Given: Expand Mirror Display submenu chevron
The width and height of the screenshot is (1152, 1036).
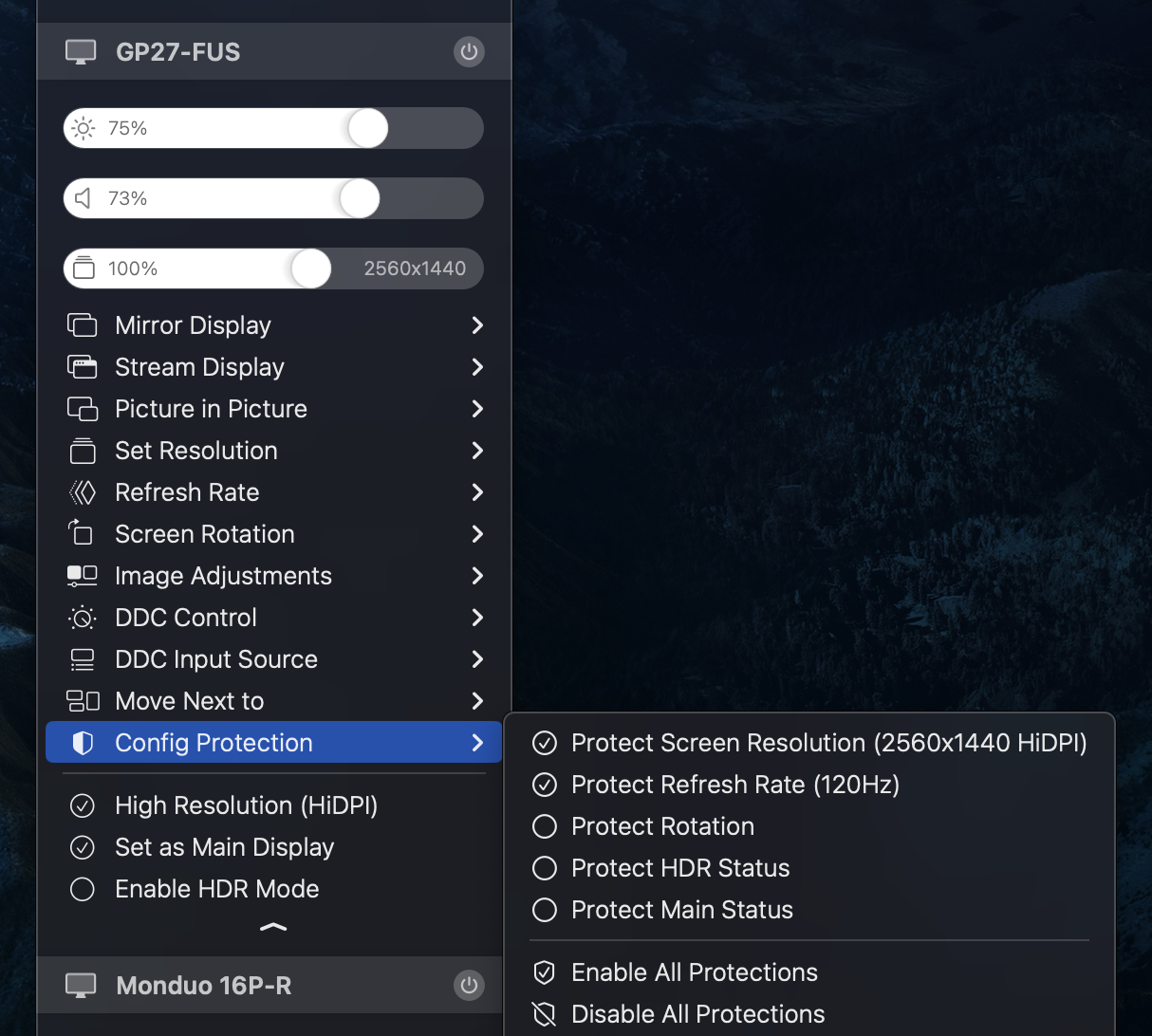Looking at the screenshot, I should pos(477,325).
